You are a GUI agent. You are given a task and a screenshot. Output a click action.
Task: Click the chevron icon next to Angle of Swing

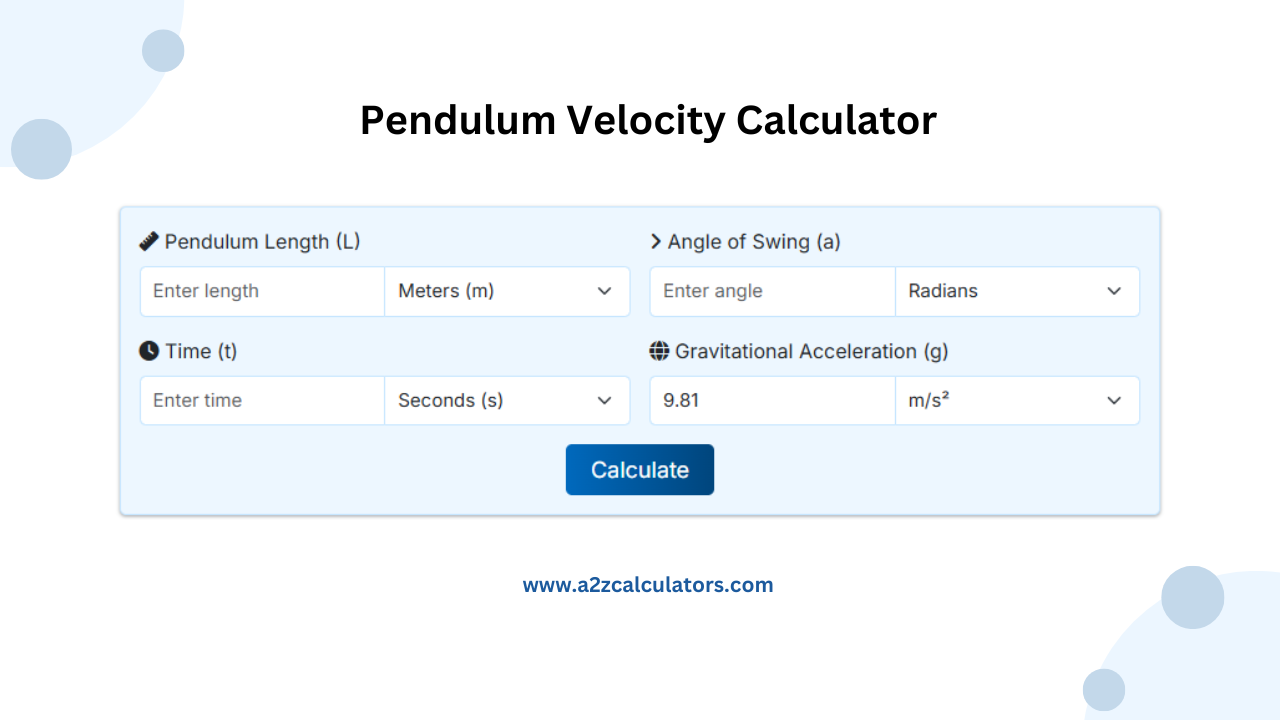(657, 241)
